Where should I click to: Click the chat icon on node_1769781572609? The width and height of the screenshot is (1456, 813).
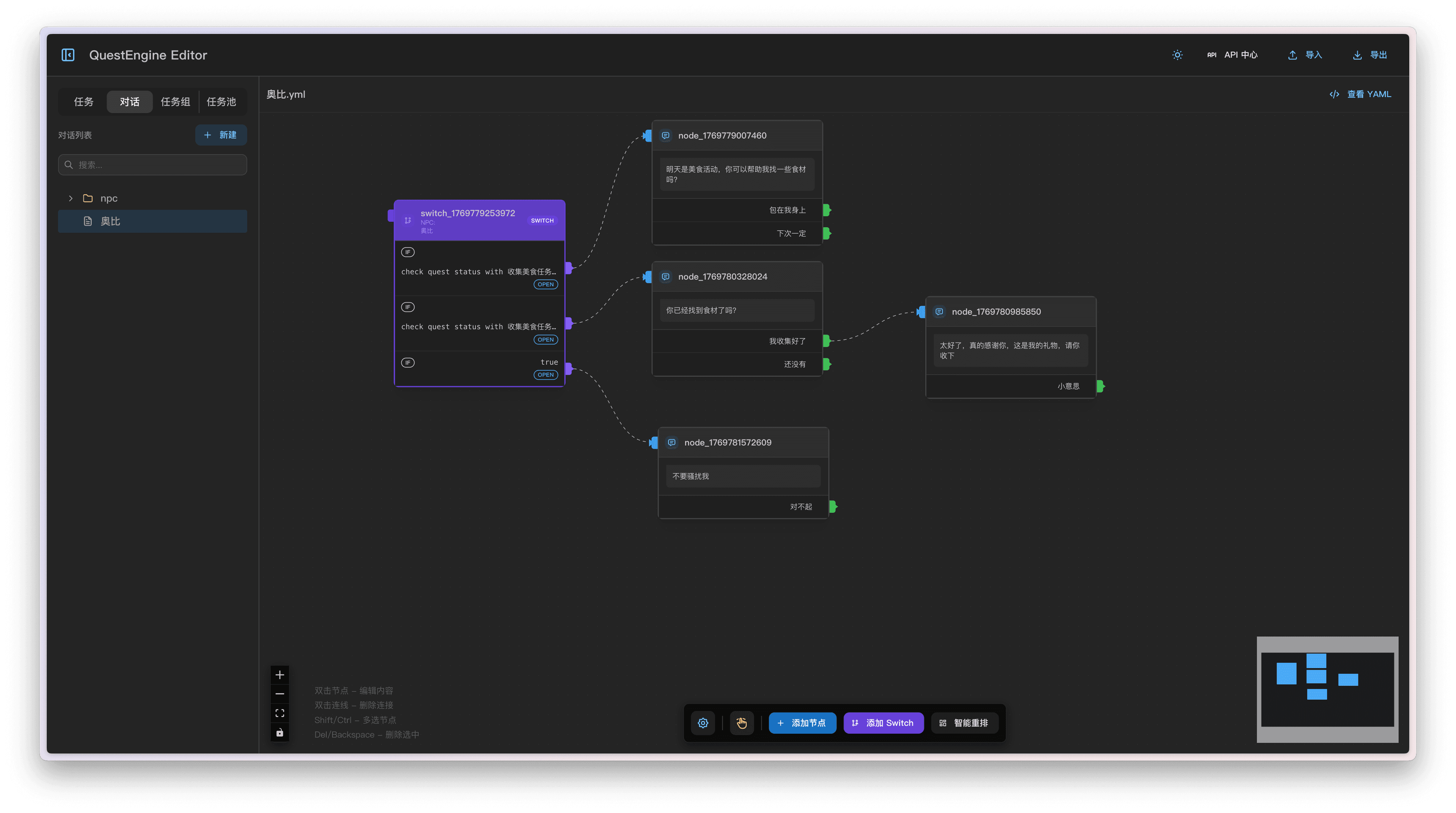[672, 443]
